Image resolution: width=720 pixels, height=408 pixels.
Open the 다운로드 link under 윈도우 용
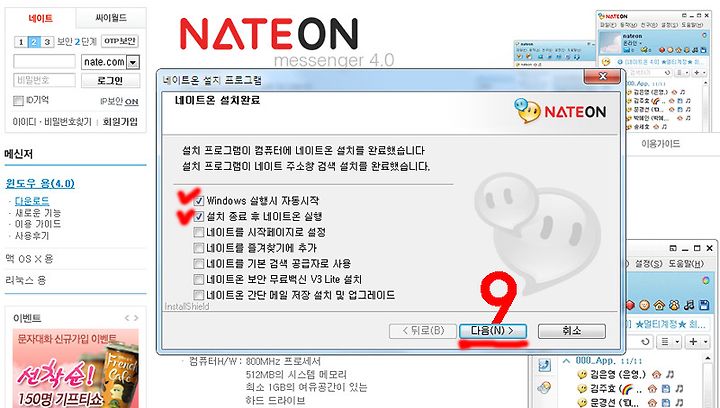[32, 201]
